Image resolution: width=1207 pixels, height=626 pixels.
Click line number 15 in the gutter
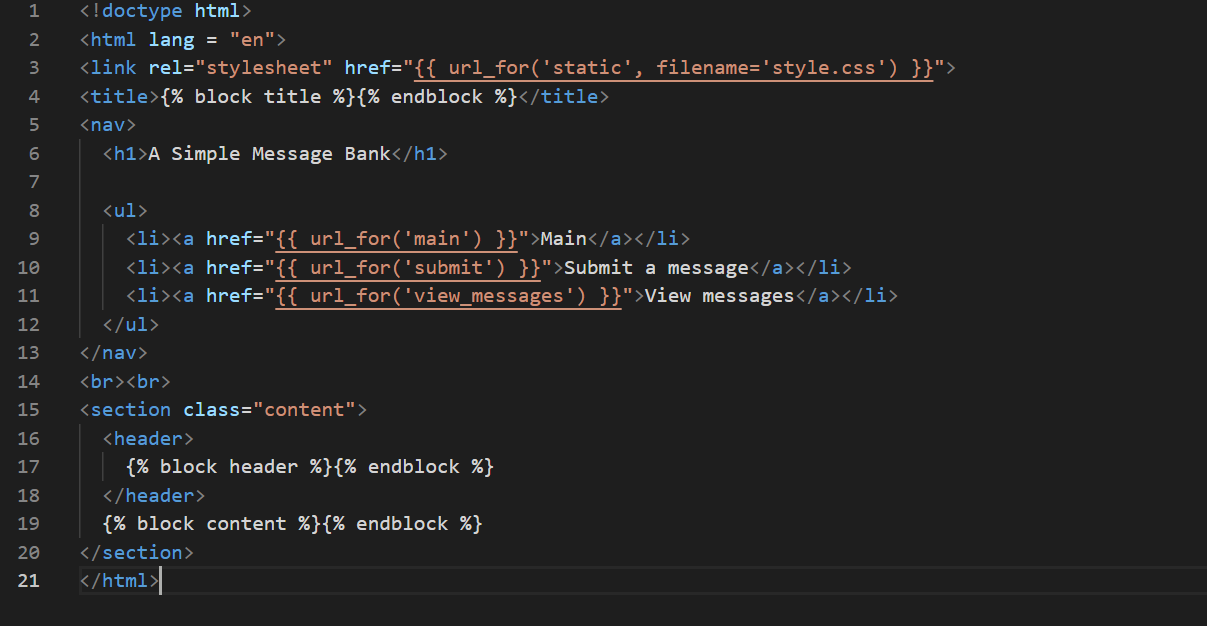[x=29, y=410]
